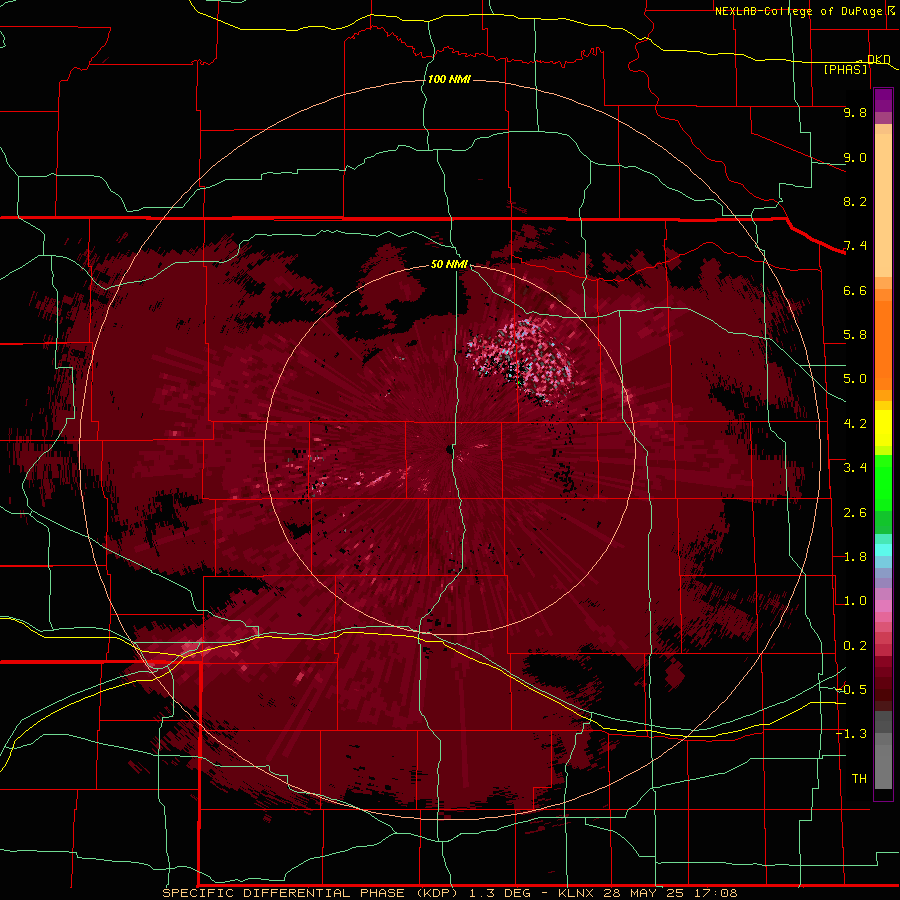Click the 0.2 scale value

pos(855,646)
